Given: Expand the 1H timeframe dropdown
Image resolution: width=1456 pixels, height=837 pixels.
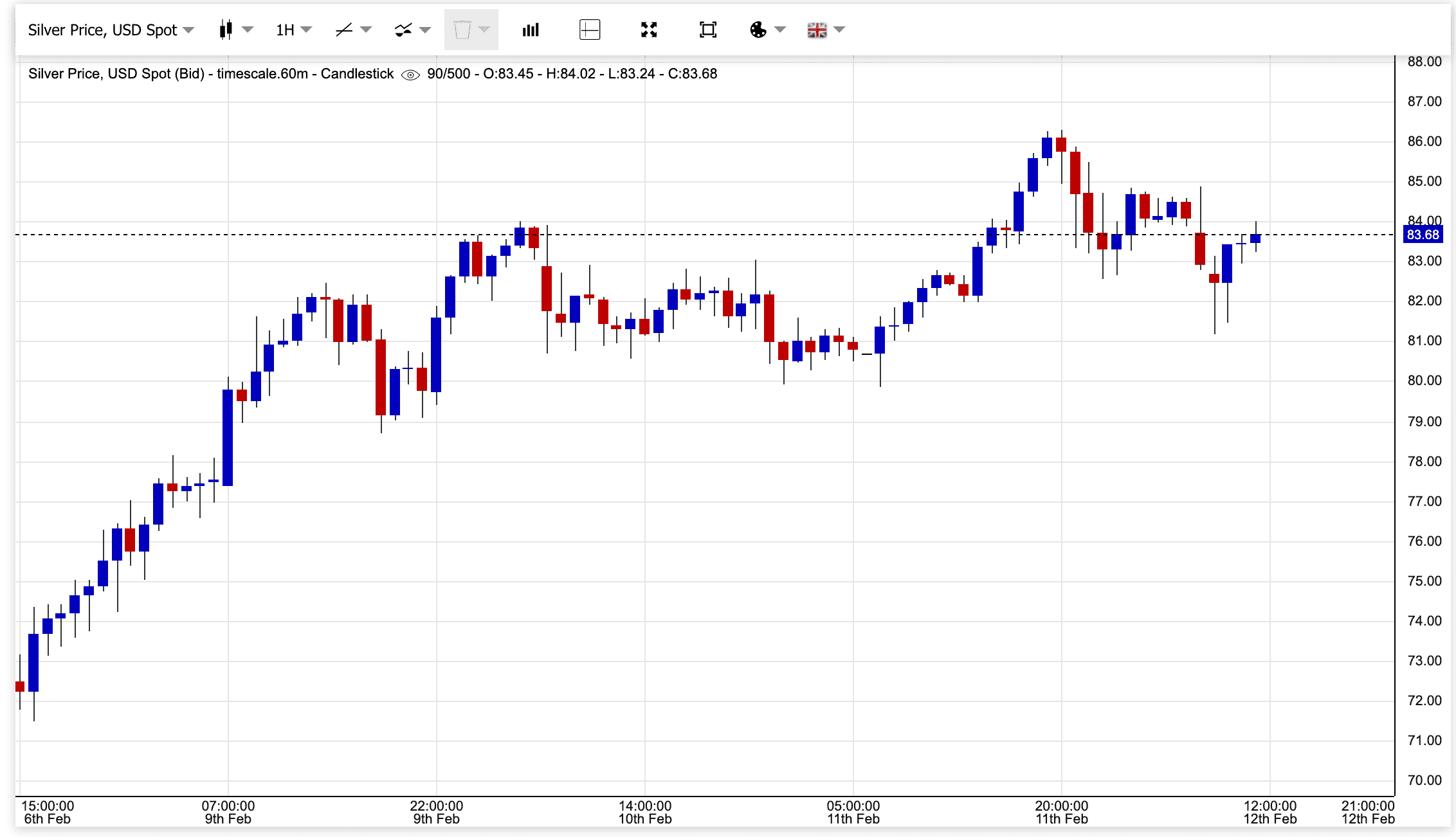Looking at the screenshot, I should (307, 30).
